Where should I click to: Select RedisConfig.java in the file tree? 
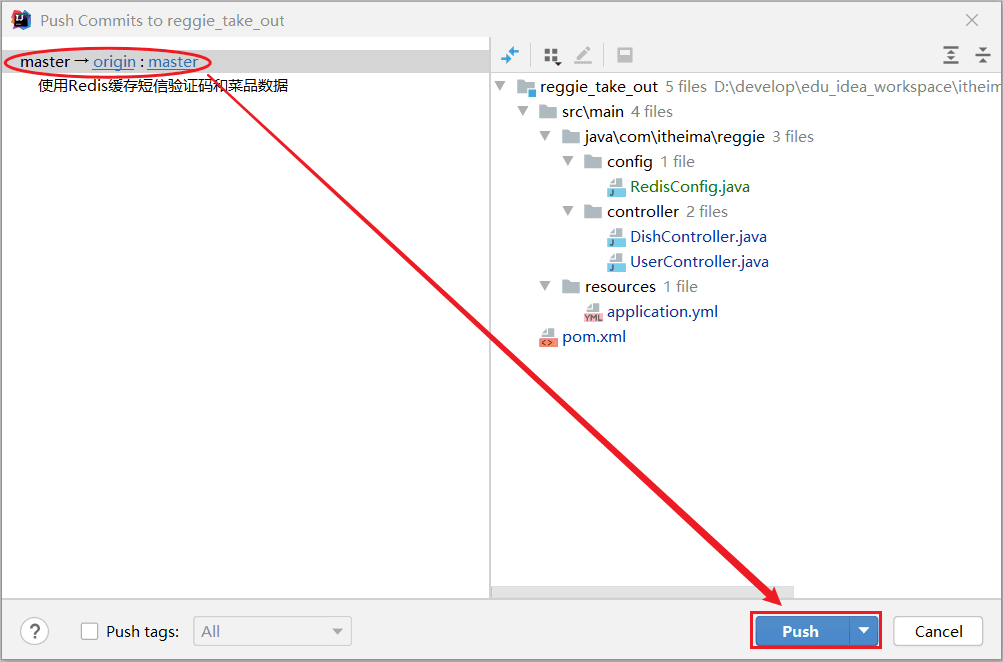click(689, 187)
